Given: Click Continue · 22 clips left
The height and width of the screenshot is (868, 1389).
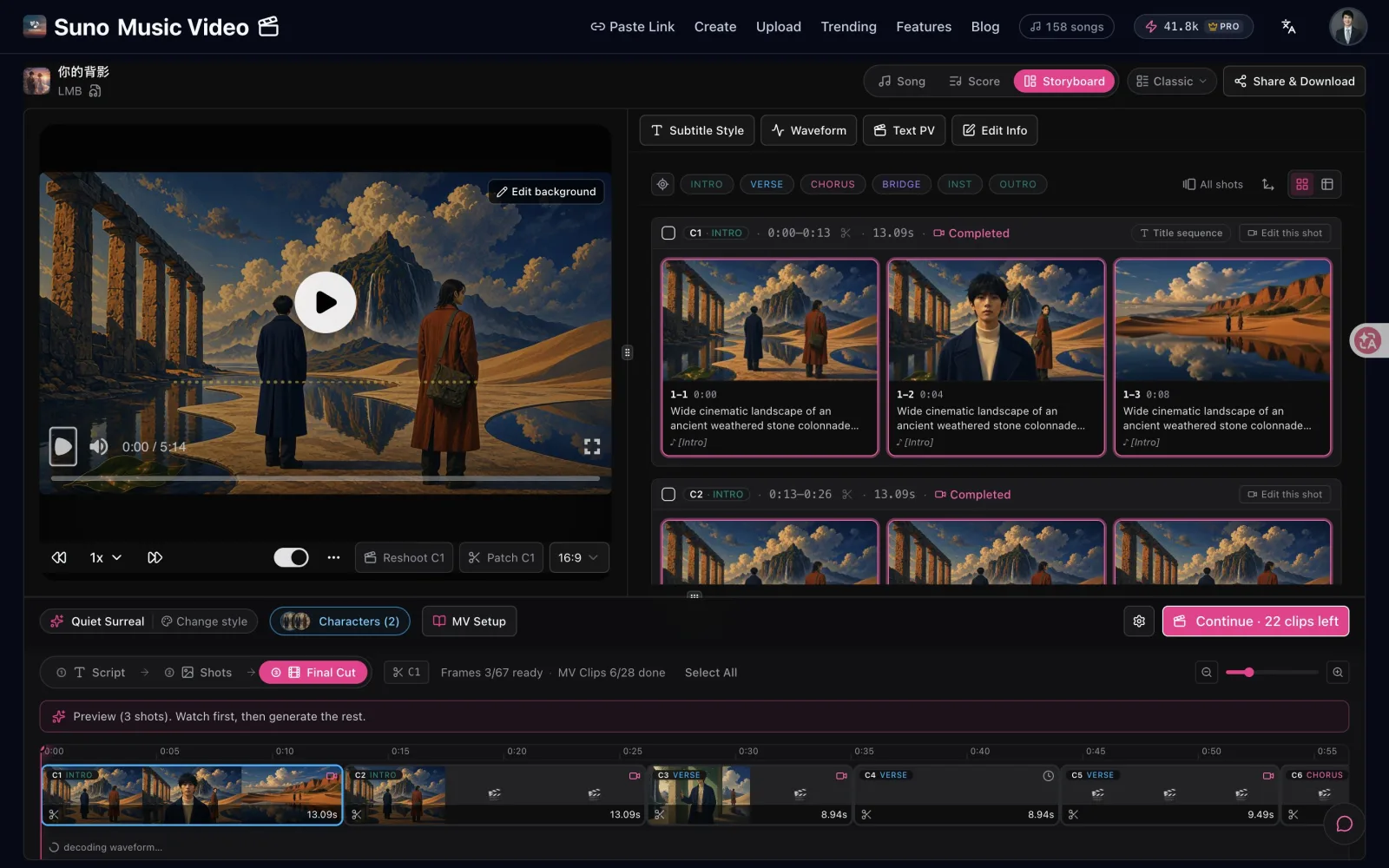Looking at the screenshot, I should click(x=1255, y=621).
